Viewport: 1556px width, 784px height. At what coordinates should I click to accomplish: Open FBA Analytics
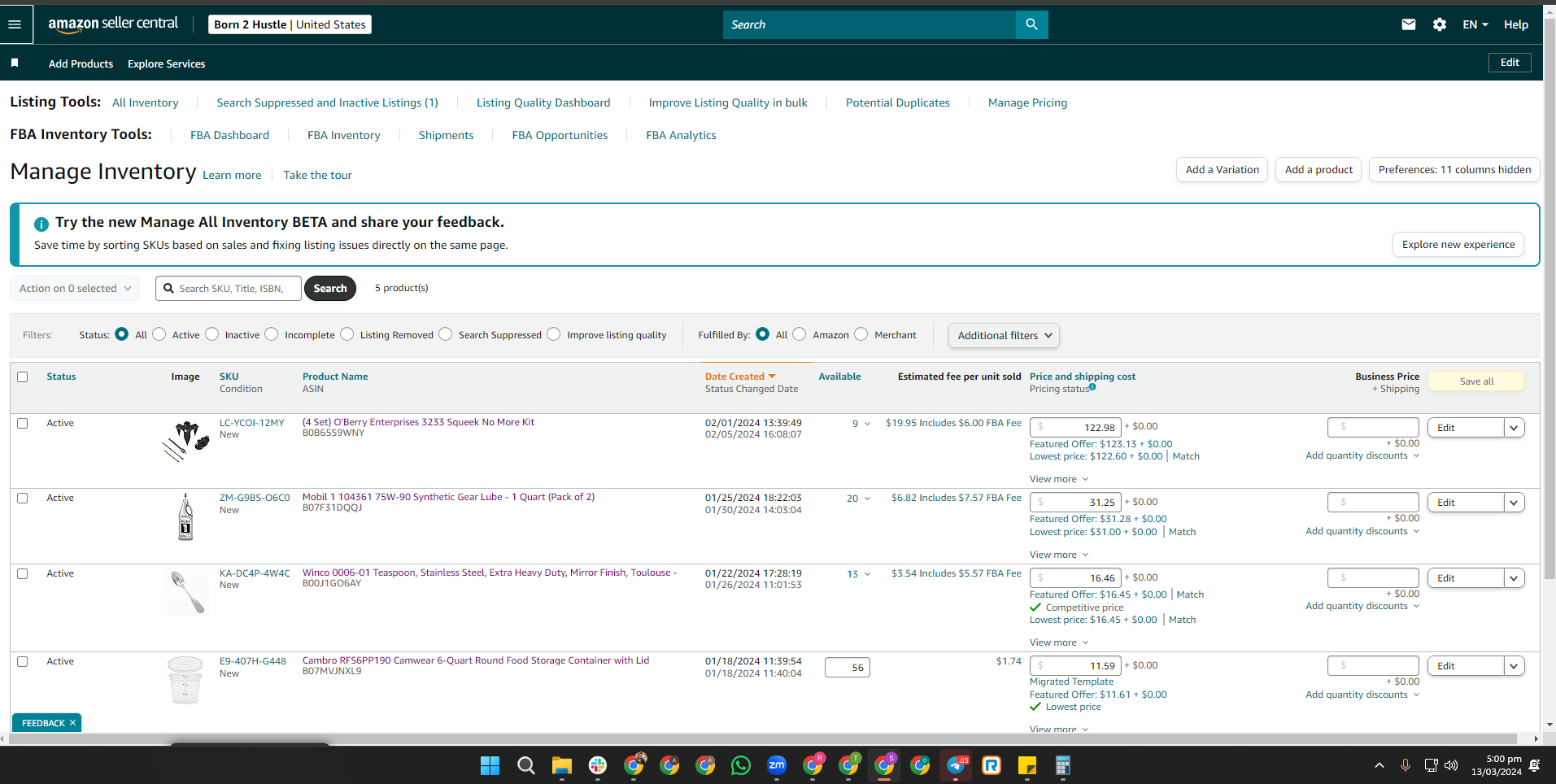tap(681, 135)
